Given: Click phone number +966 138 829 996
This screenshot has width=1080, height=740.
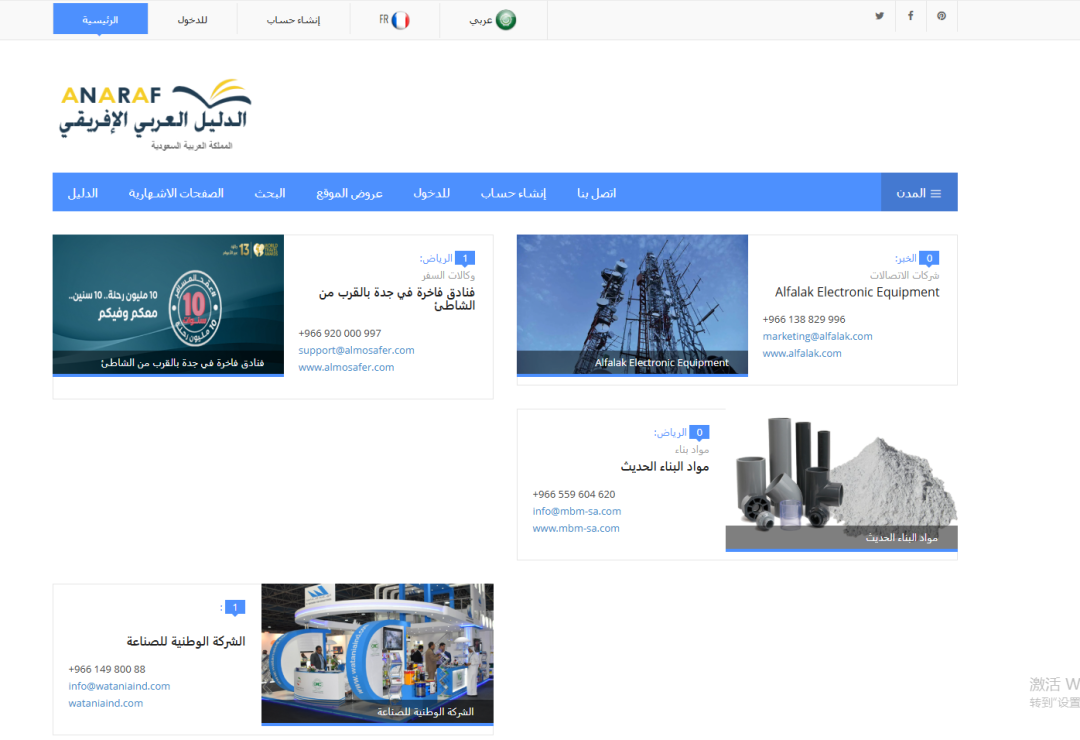Looking at the screenshot, I should tap(804, 320).
